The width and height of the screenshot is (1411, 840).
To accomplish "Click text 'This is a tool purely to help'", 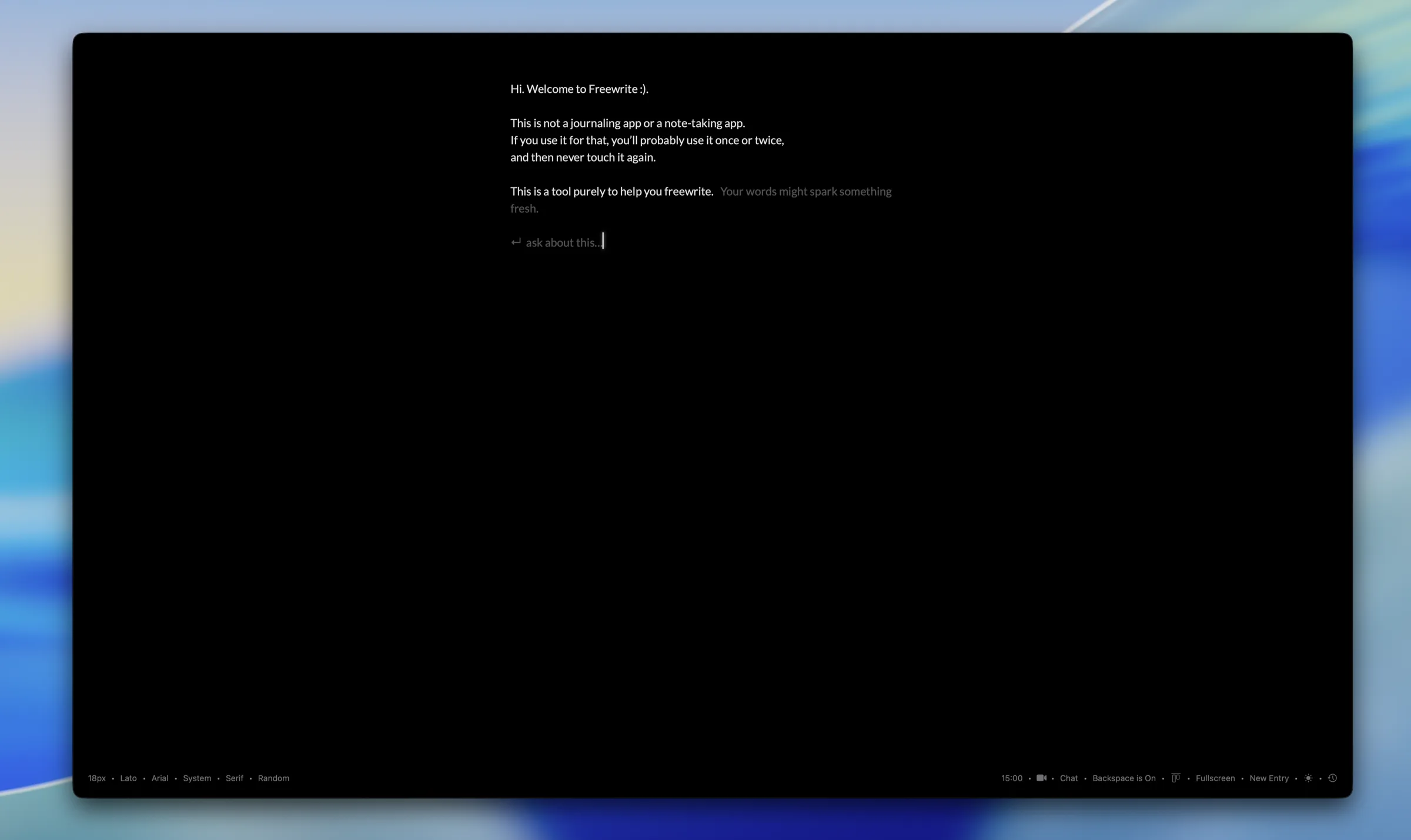I will coord(576,191).
